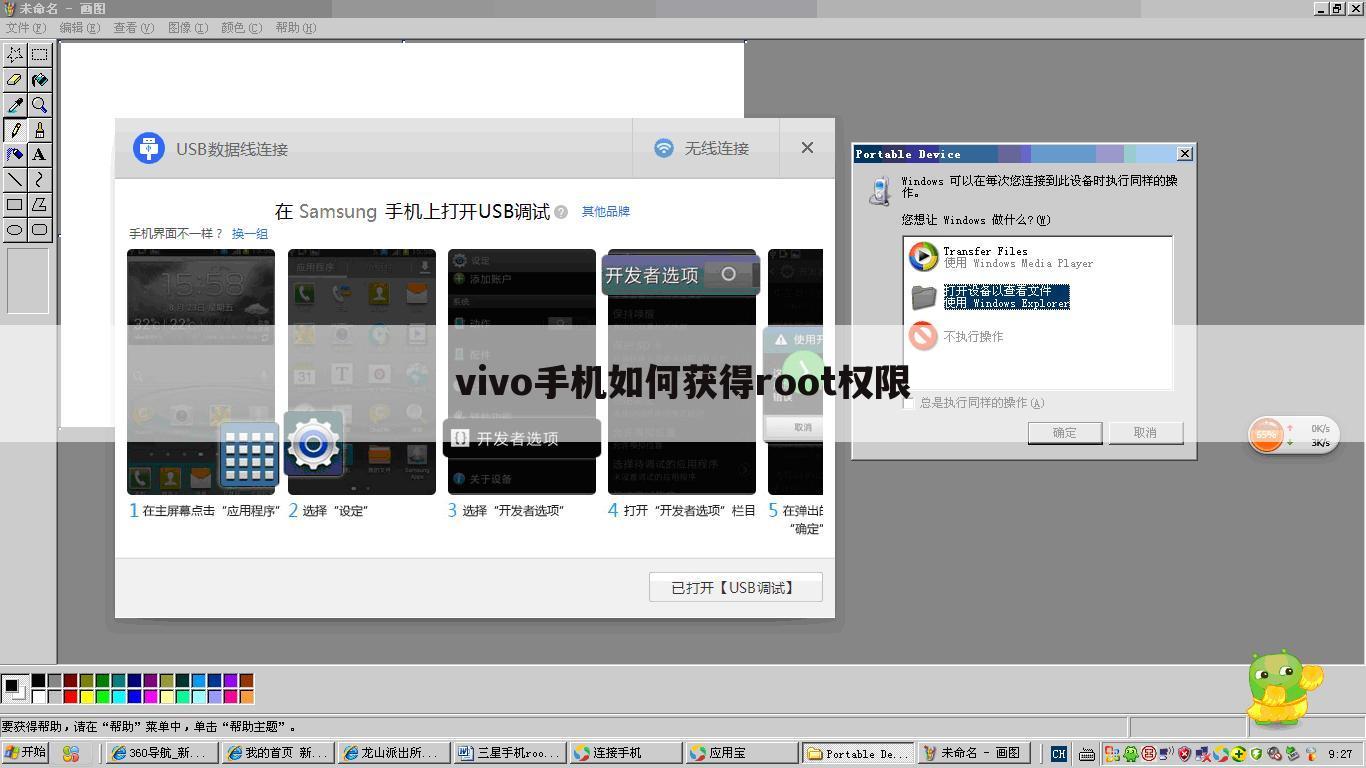Close the USB connection guide dialog

807,147
